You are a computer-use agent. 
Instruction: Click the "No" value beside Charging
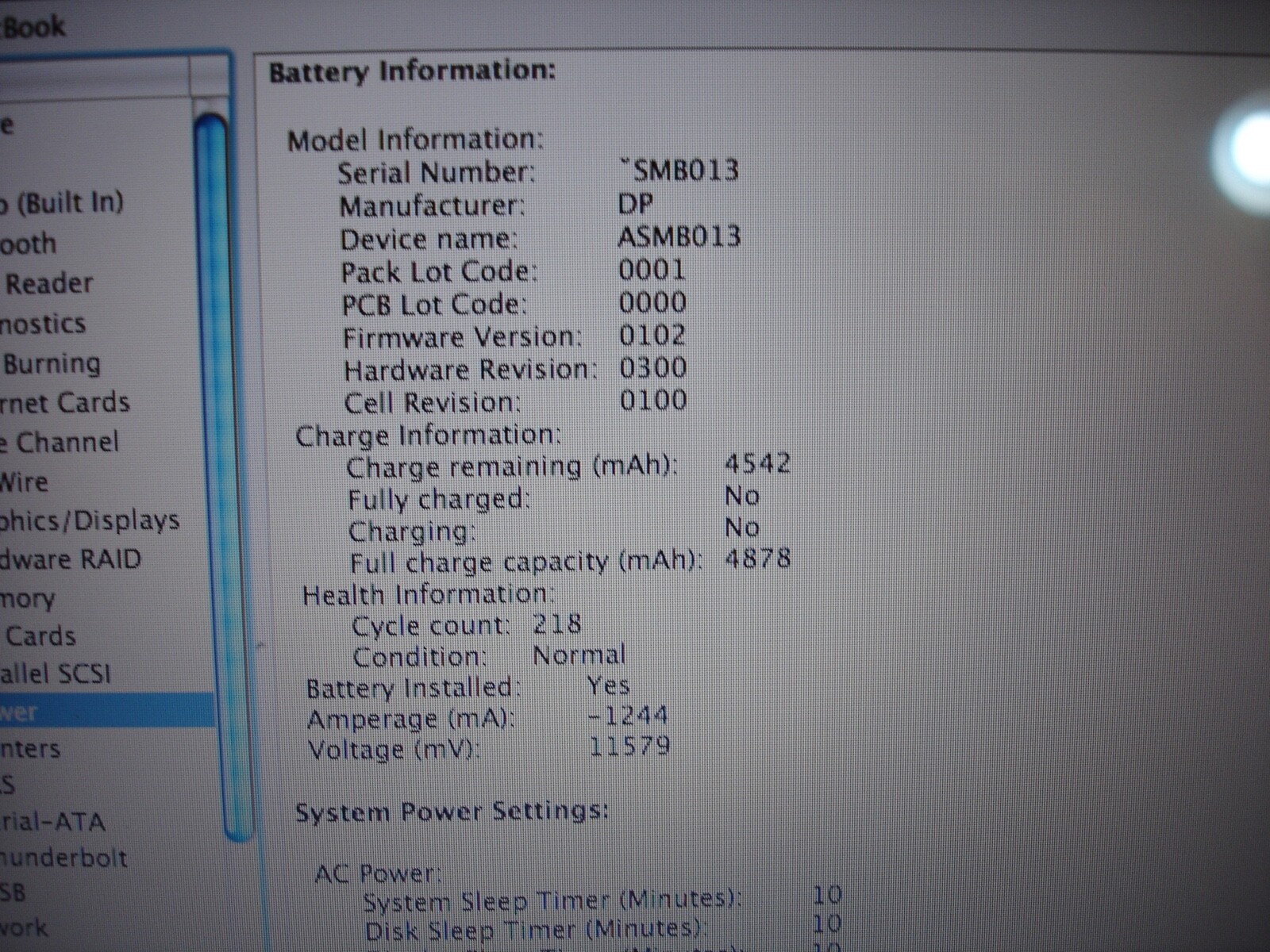[743, 527]
